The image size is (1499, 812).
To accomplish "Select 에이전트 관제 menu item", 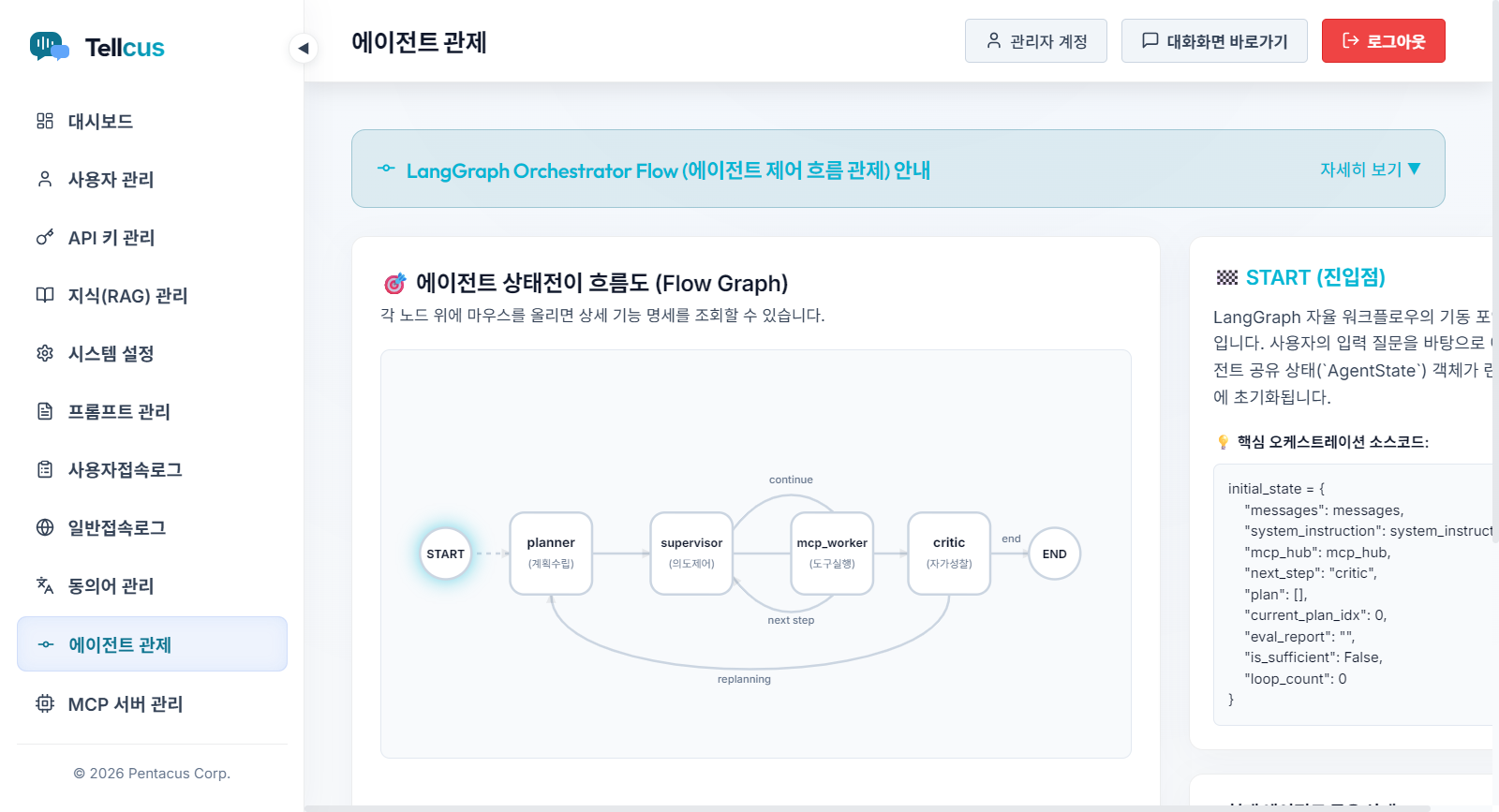I will 152,644.
